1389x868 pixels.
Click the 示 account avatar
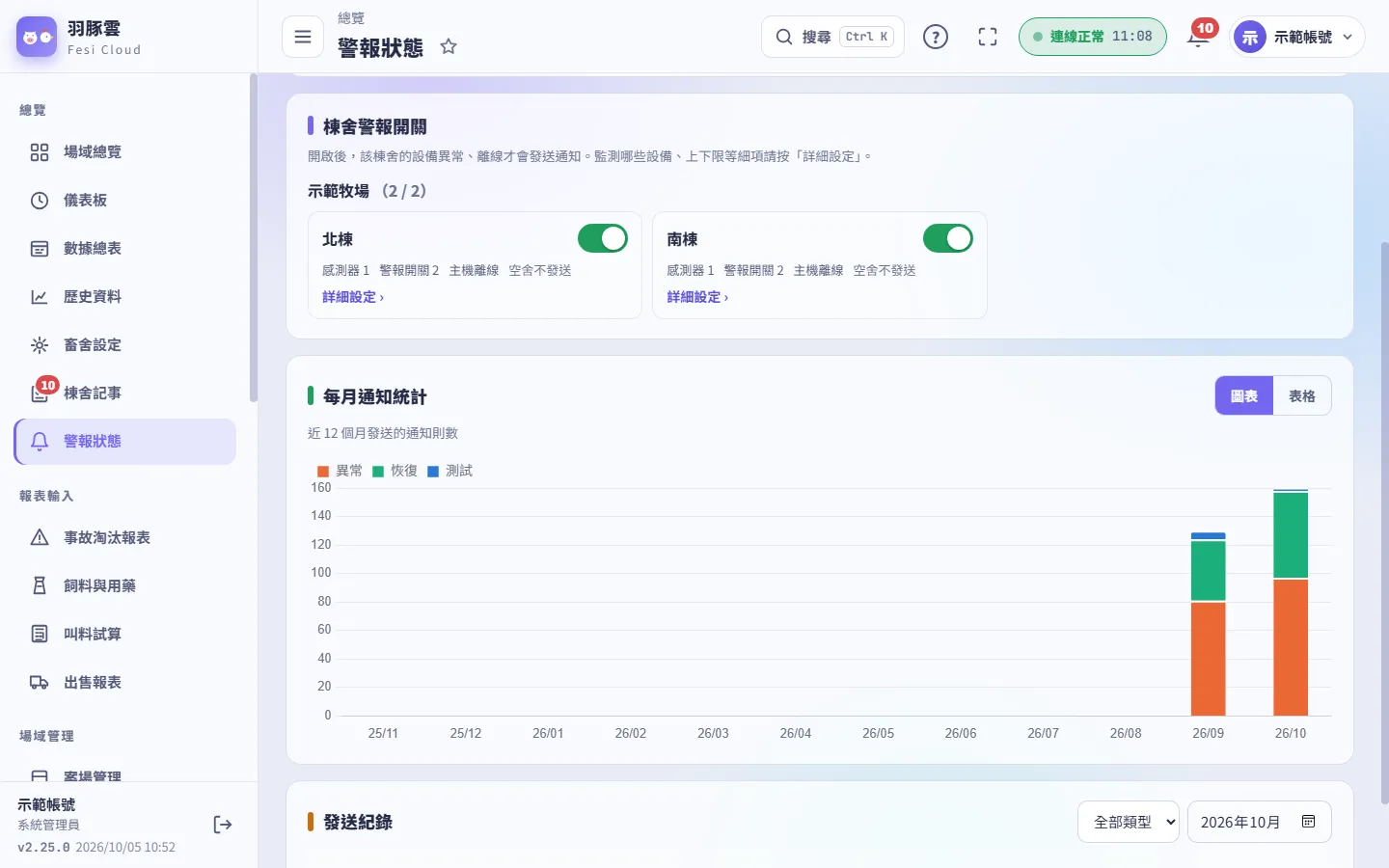[x=1250, y=37]
